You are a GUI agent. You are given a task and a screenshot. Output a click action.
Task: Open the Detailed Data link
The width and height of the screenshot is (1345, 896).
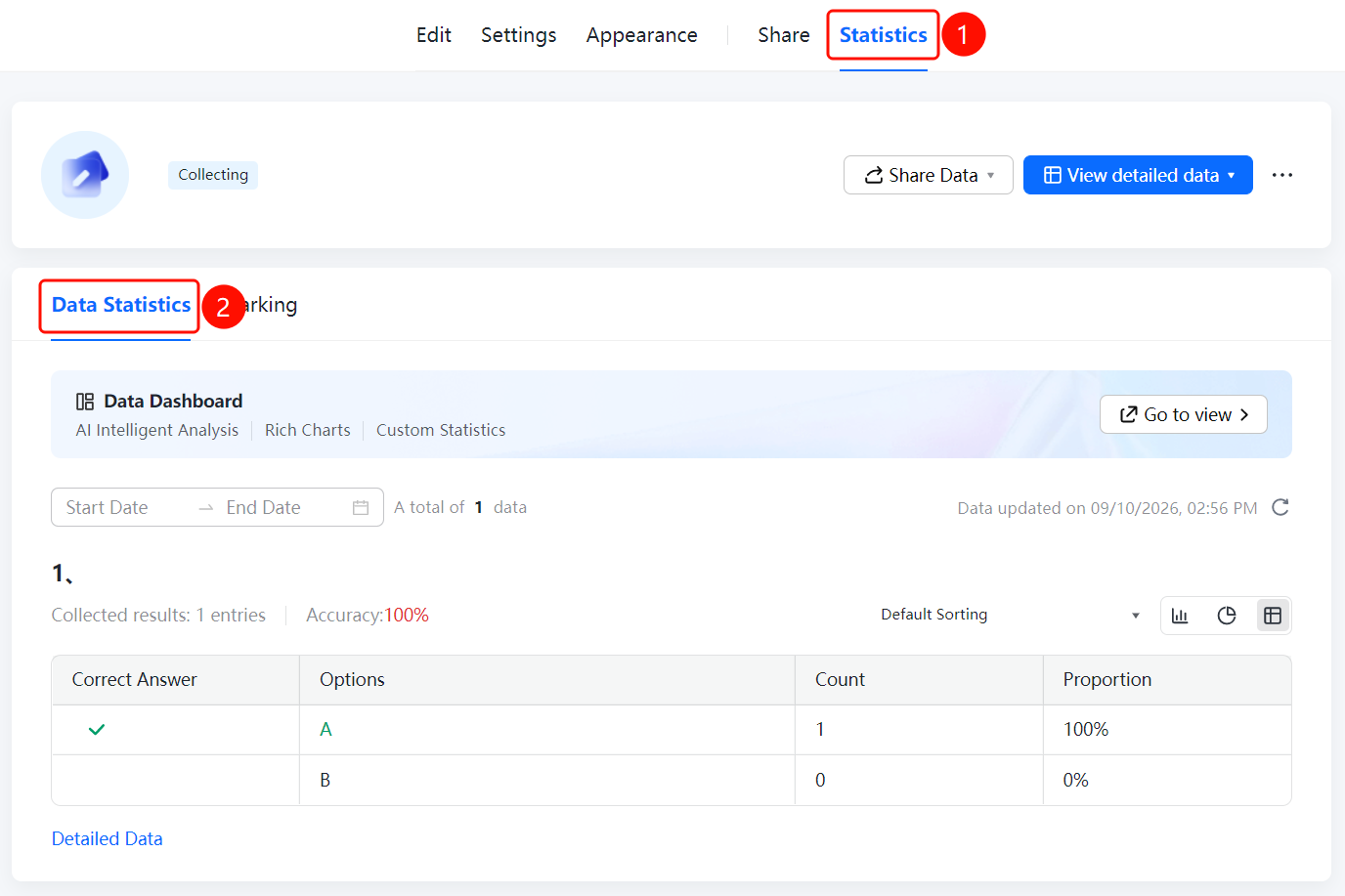point(108,838)
